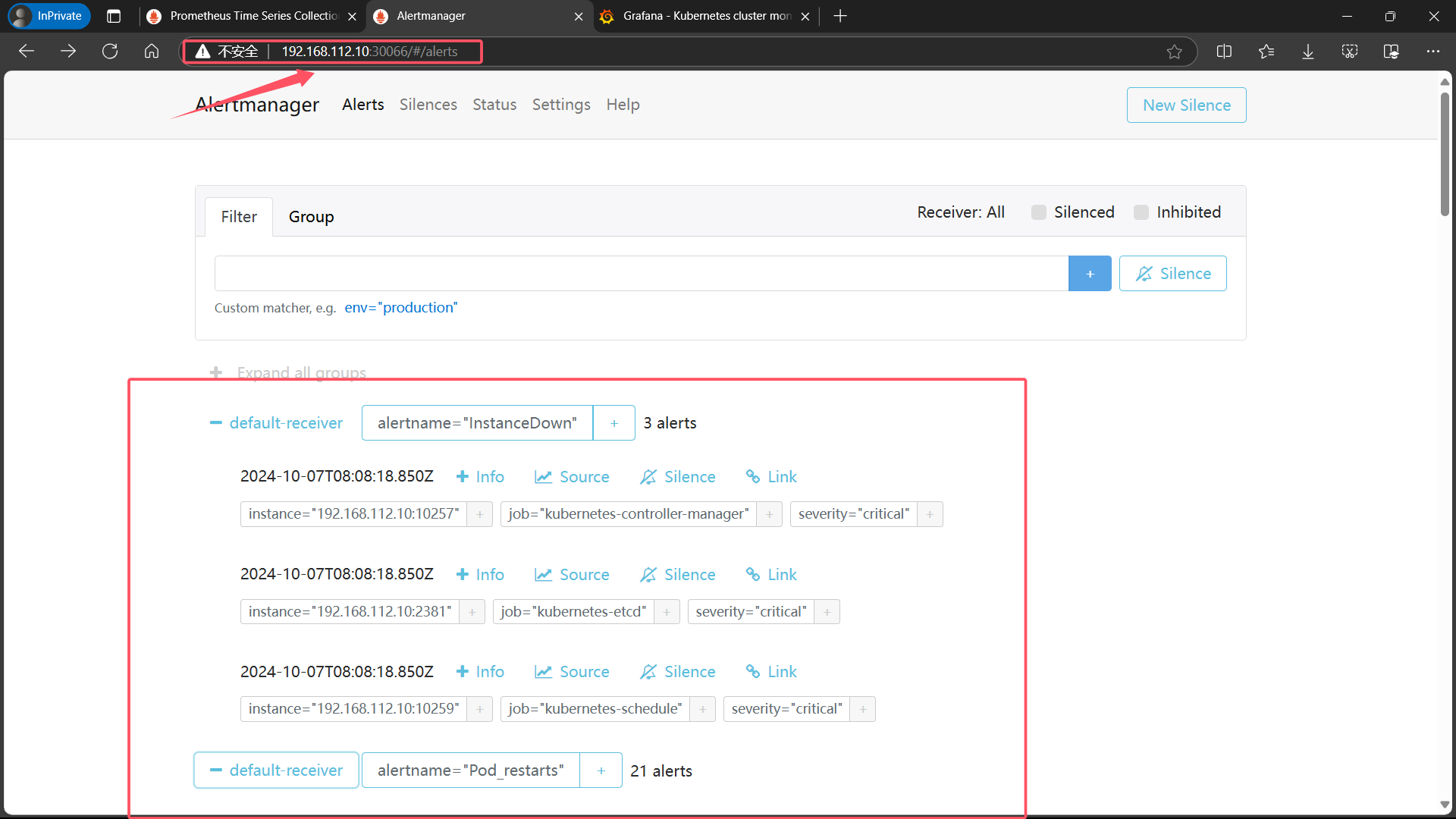1456x819 pixels.
Task: Click into the filter matcher input field
Action: [641, 274]
